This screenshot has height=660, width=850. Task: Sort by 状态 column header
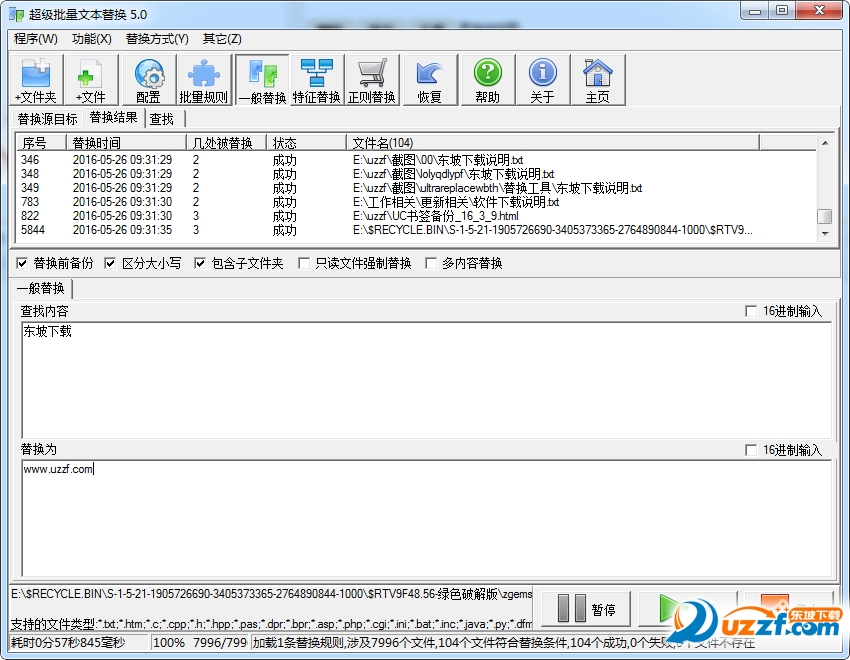pos(306,143)
